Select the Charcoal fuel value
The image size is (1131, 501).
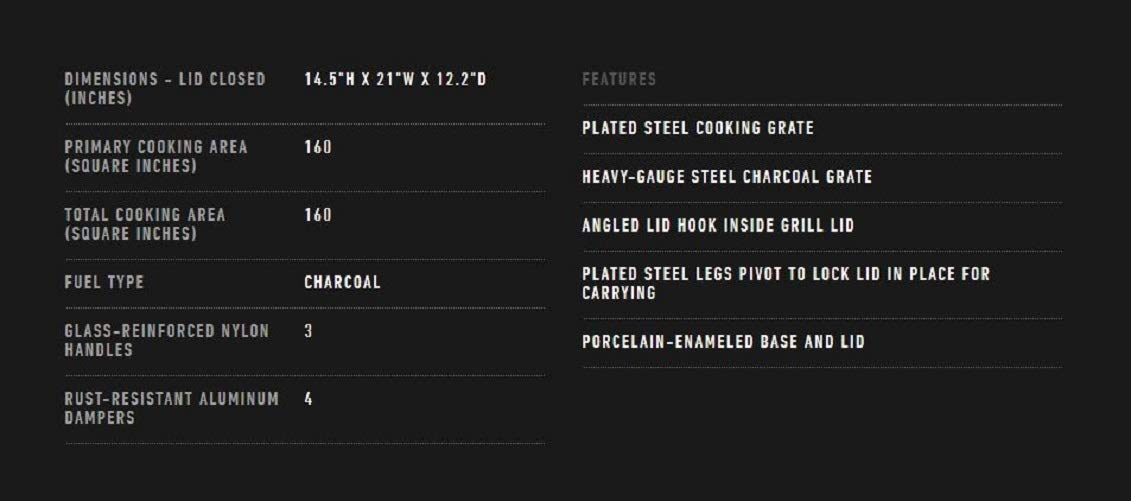[342, 282]
